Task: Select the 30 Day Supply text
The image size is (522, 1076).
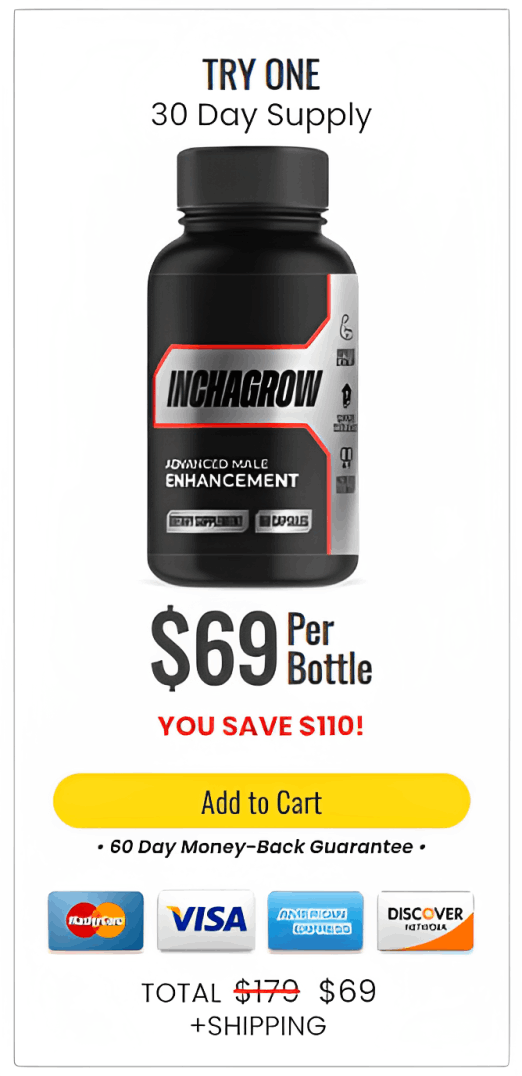Action: coord(261,115)
